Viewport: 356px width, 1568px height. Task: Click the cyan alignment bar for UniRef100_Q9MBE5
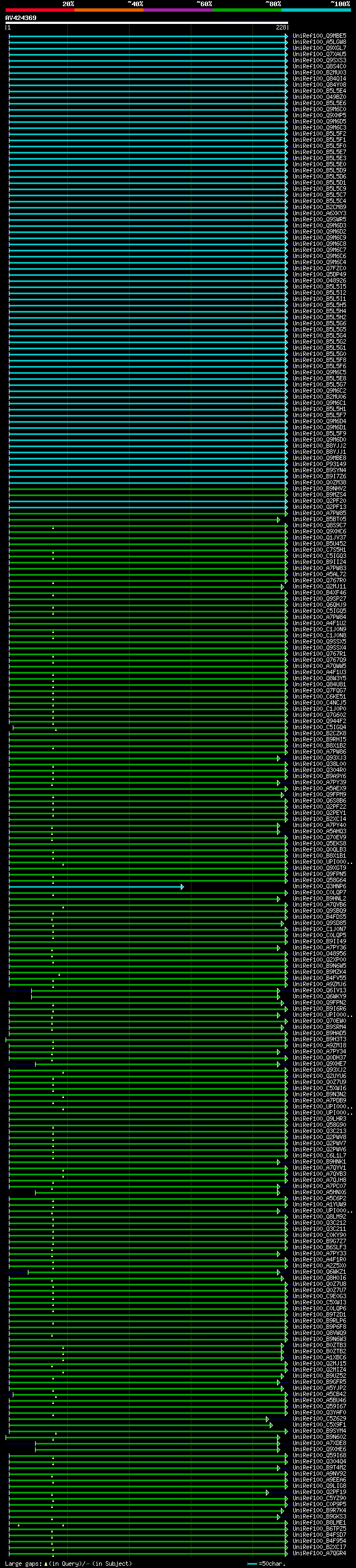[x=148, y=36]
